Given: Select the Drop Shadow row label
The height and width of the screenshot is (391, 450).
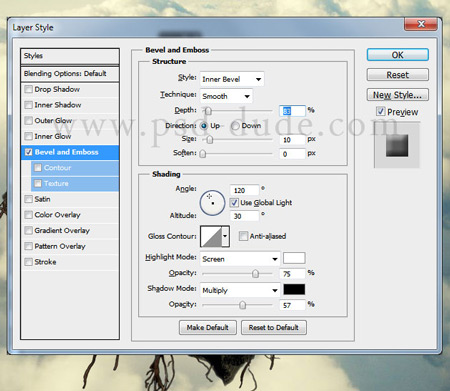Looking at the screenshot, I should point(57,89).
